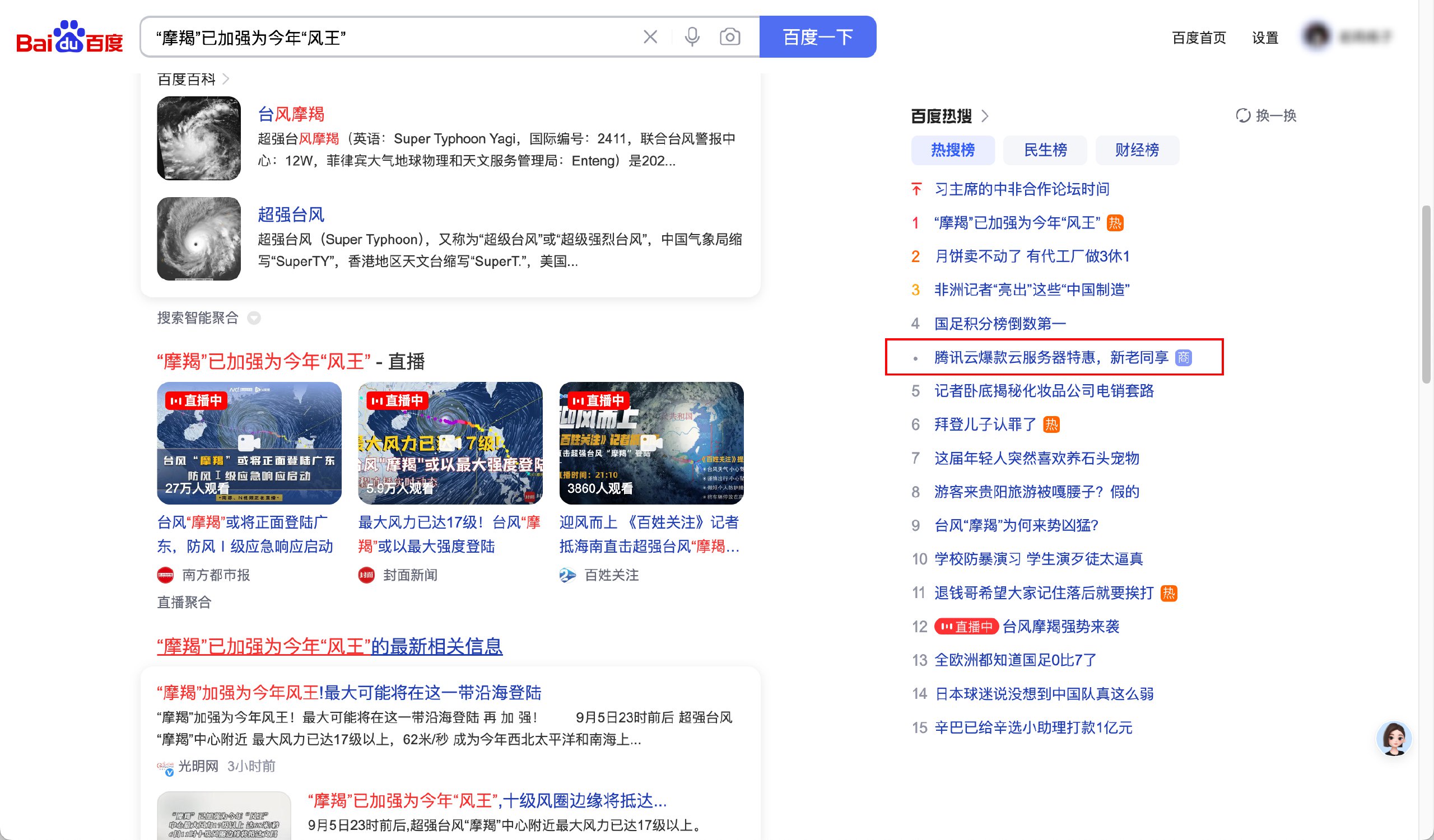Open hot search 国足积分榜倒数第一
This screenshot has width=1434, height=840.
pyautogui.click(x=1000, y=324)
